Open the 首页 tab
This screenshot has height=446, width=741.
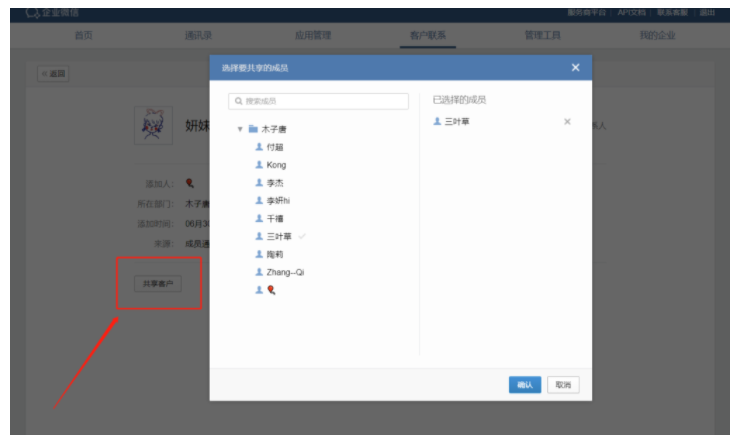tap(84, 35)
